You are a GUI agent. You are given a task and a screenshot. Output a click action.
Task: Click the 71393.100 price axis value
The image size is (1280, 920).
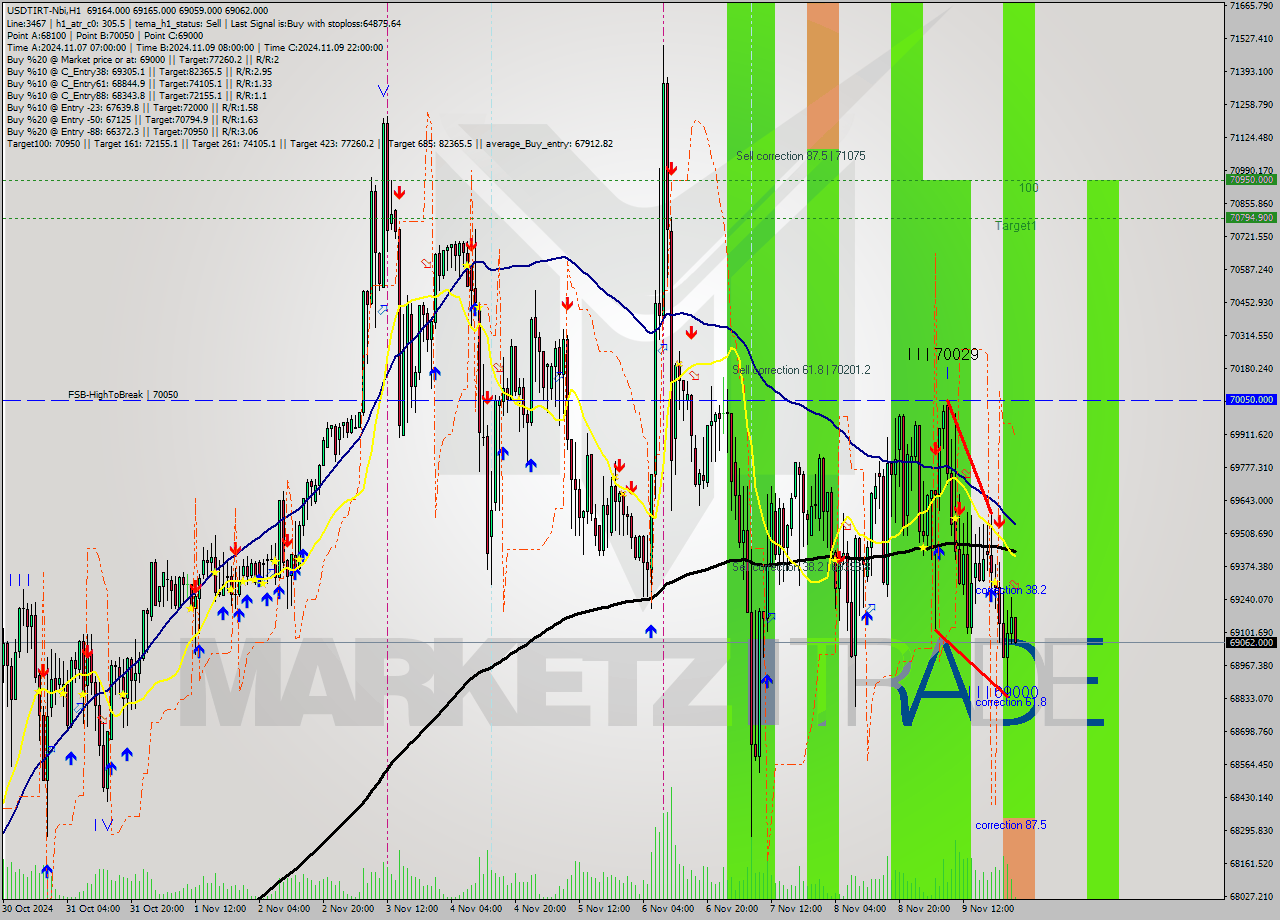point(1253,72)
